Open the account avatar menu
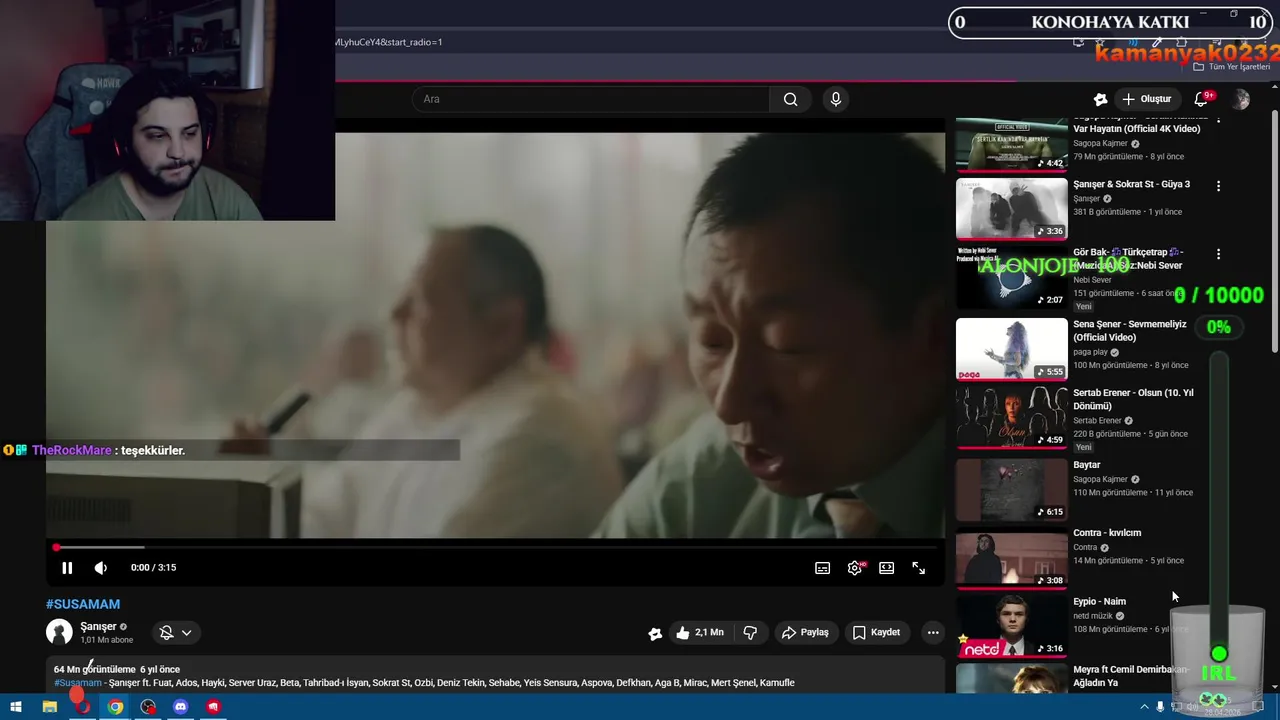The image size is (1280, 720). click(x=1241, y=99)
